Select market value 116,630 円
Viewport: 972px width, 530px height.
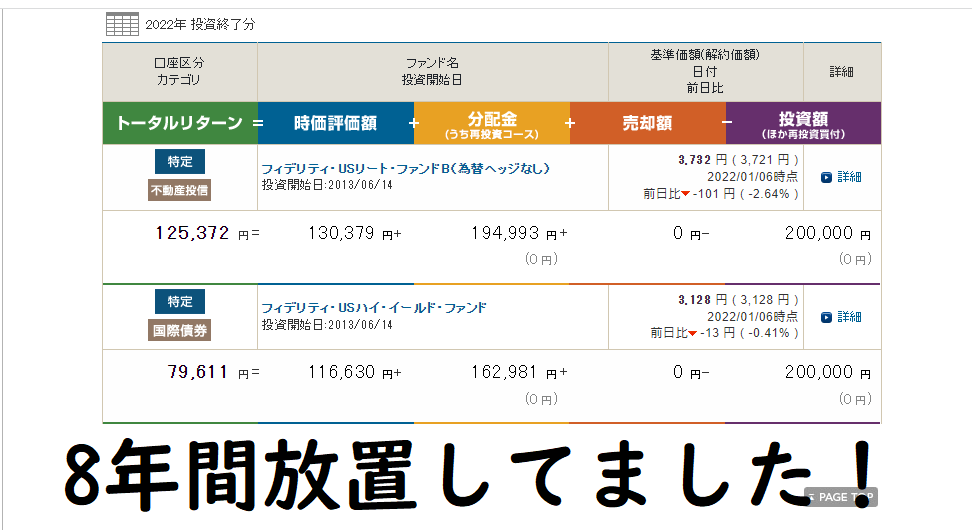point(350,373)
